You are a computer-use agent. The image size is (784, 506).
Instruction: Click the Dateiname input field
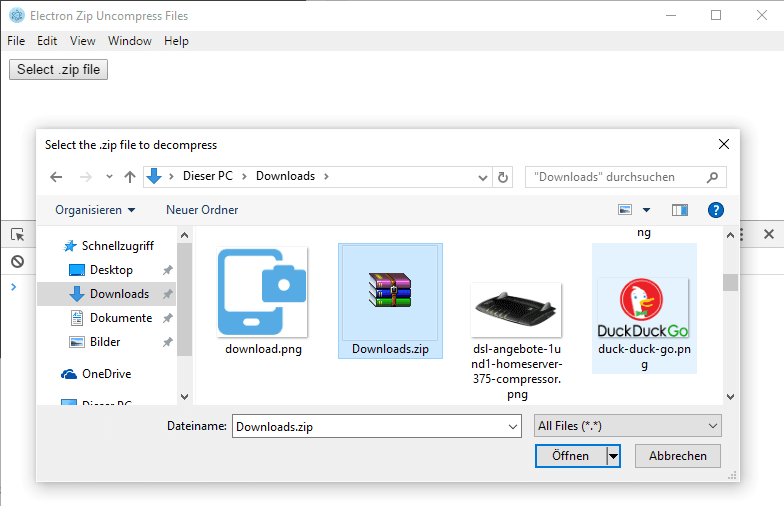coord(370,426)
